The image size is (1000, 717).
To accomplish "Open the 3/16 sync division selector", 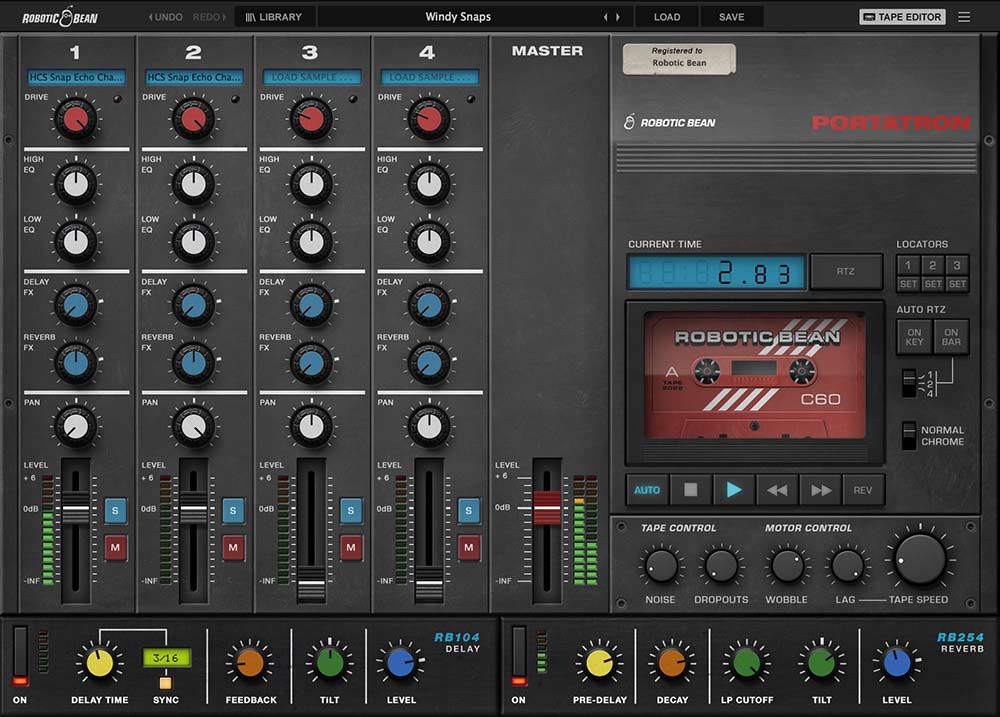I will 165,655.
